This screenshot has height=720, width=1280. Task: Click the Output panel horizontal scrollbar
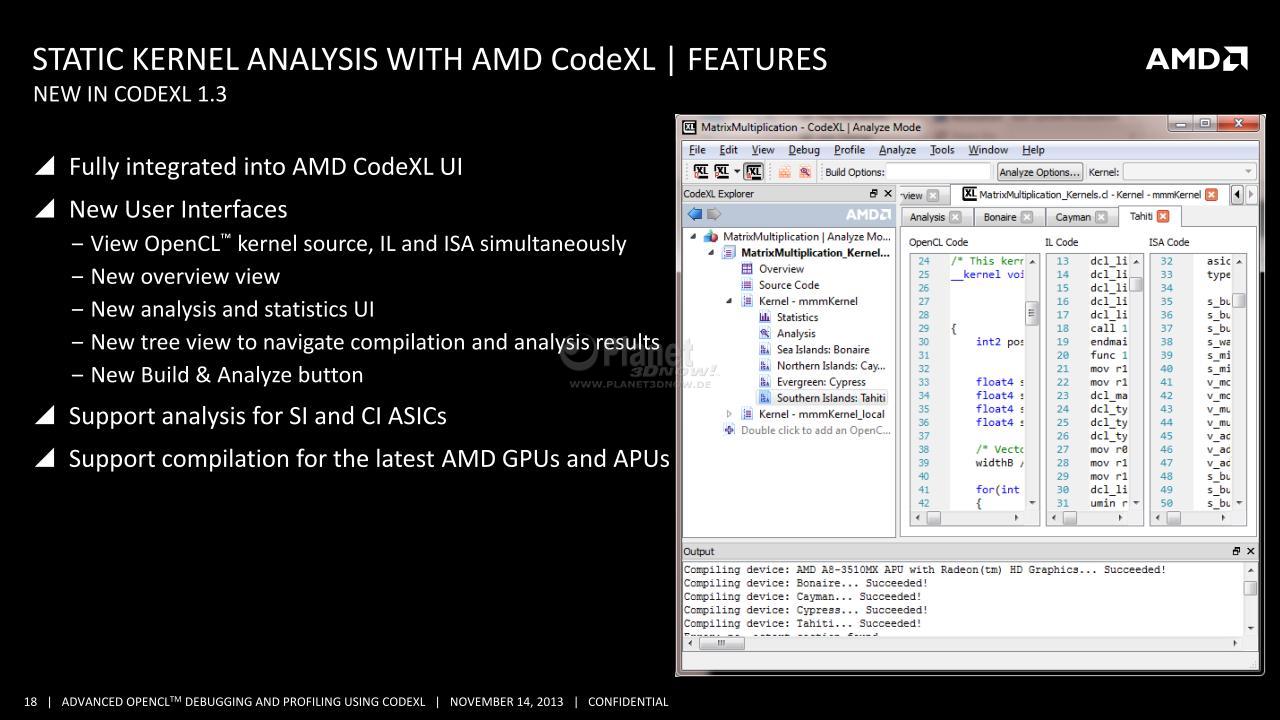(964, 644)
